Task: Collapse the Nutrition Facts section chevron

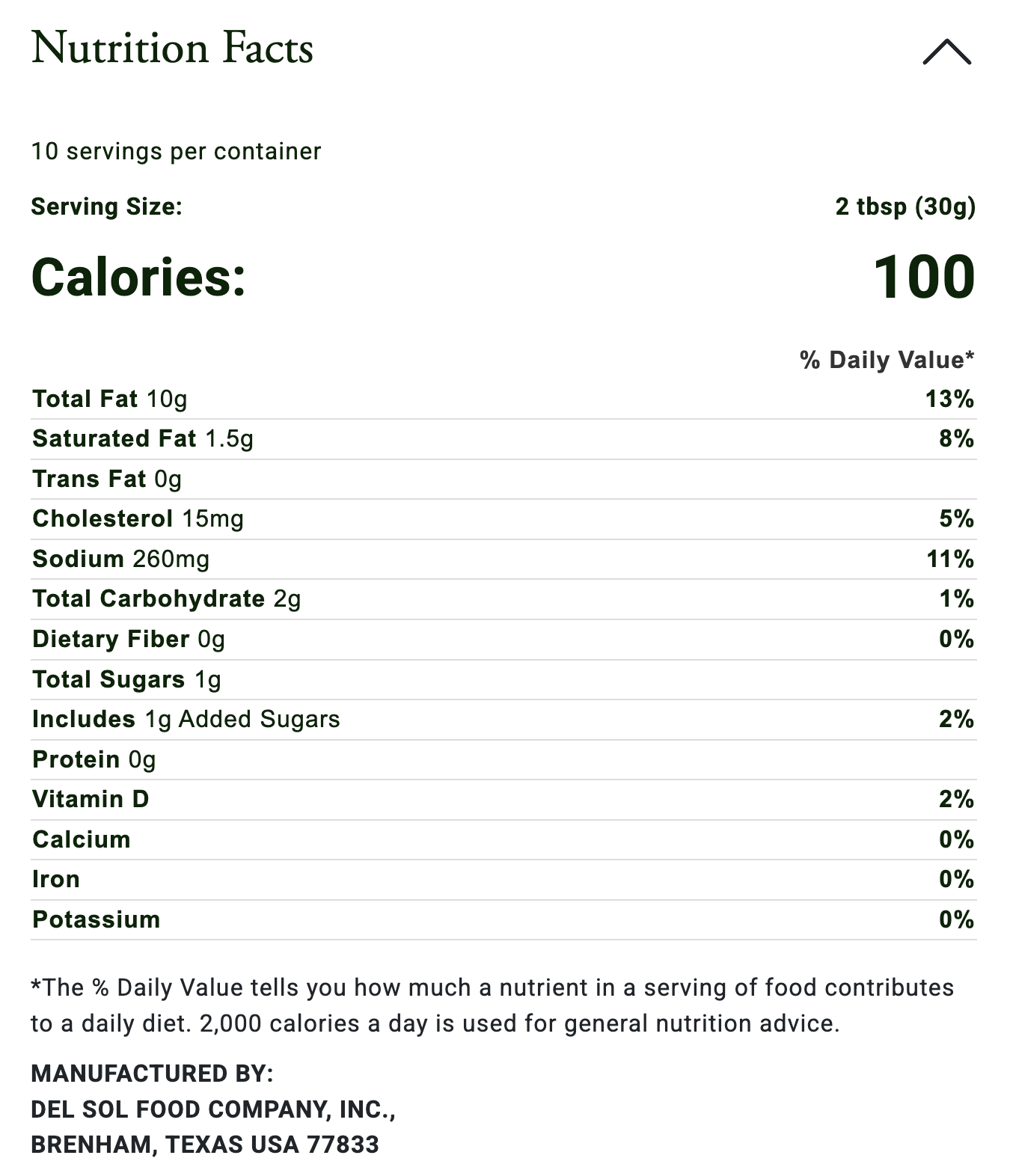Action: click(946, 52)
